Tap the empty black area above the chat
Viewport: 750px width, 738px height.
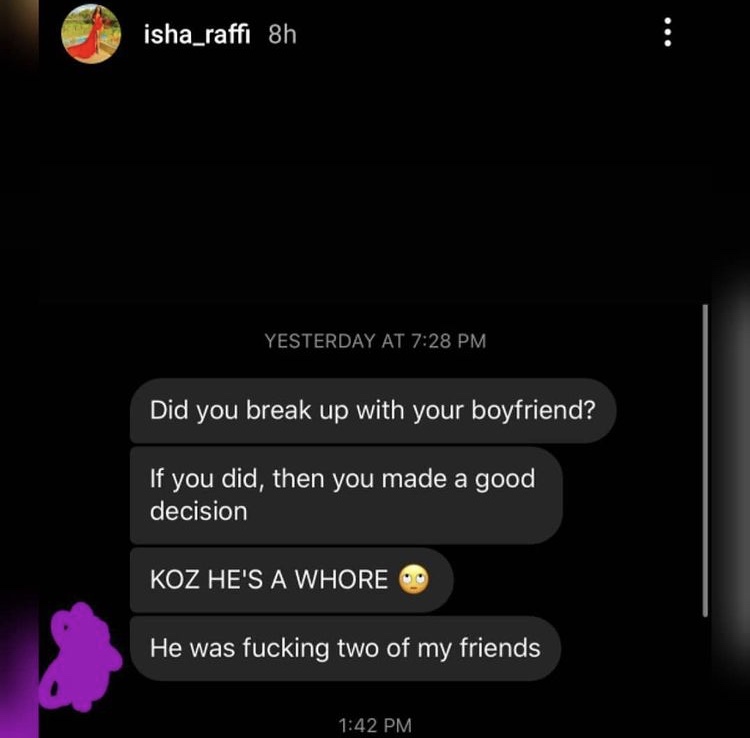point(375,191)
